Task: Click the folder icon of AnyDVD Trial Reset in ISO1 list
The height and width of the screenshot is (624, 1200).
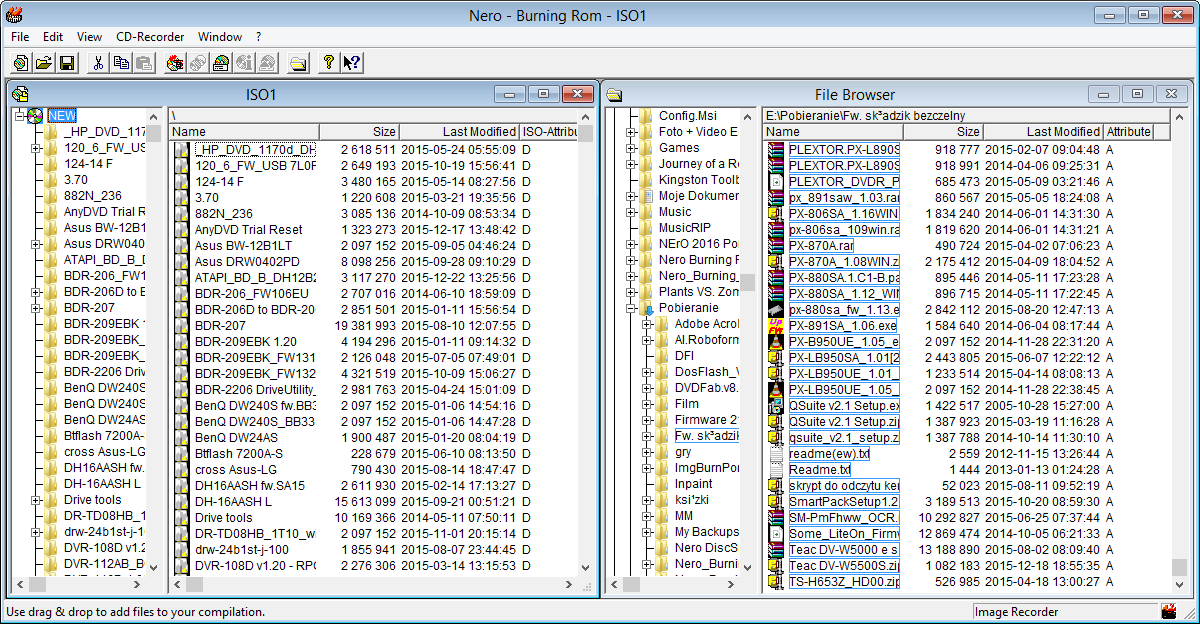Action: (181, 230)
